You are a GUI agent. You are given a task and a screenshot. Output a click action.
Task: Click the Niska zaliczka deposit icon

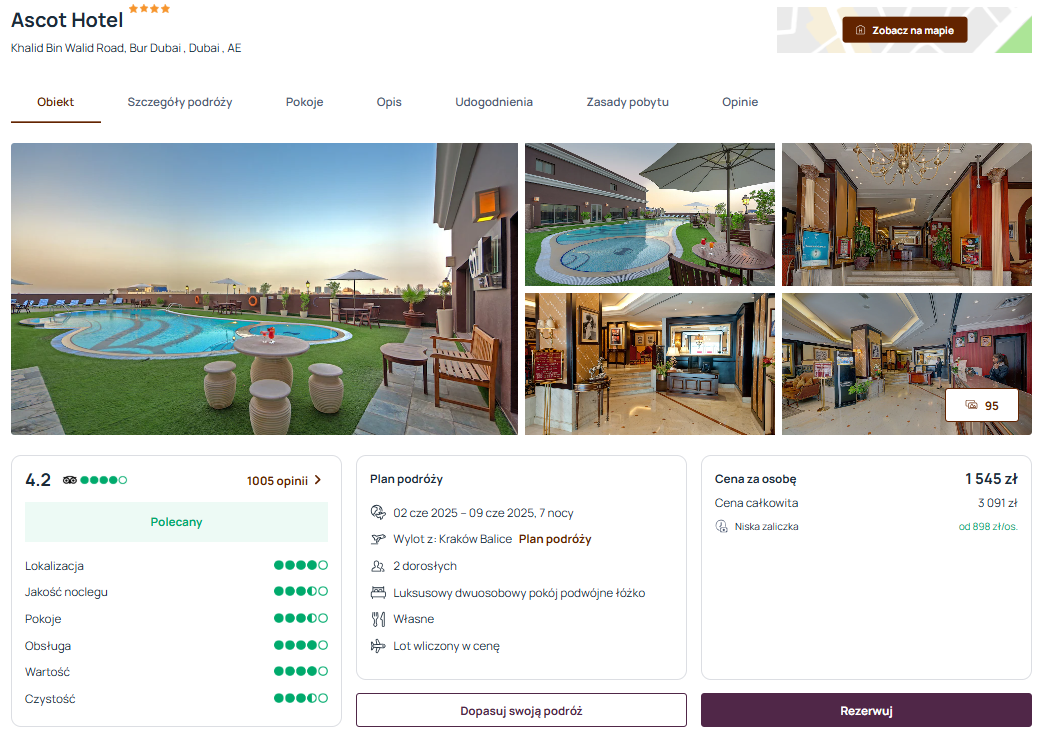[x=722, y=527]
